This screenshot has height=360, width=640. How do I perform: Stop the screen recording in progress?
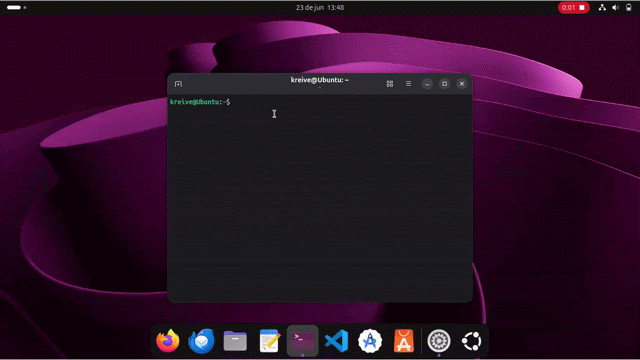tap(573, 7)
